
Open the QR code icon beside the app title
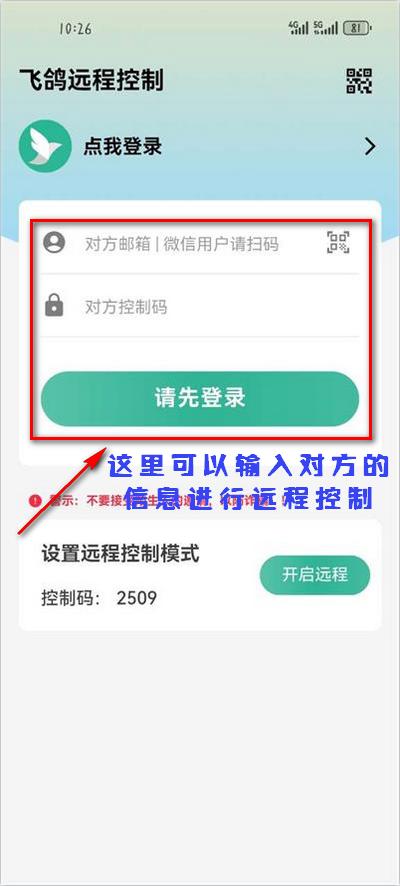(359, 81)
